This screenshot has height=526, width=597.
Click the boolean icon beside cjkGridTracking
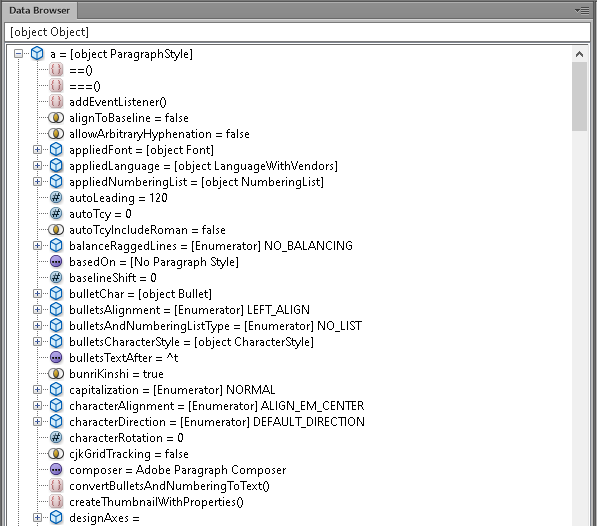[56, 454]
